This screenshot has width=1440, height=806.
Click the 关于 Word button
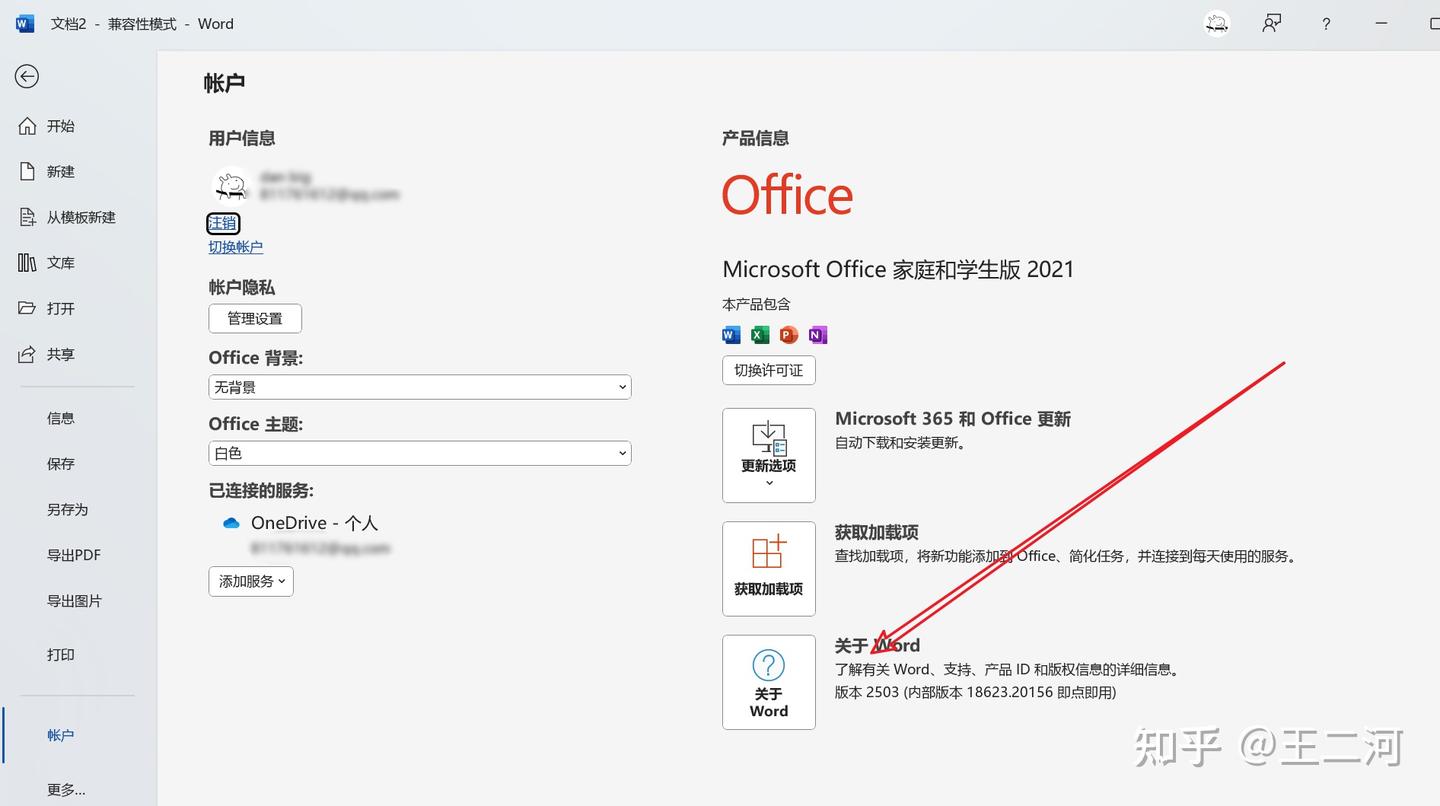tap(769, 682)
